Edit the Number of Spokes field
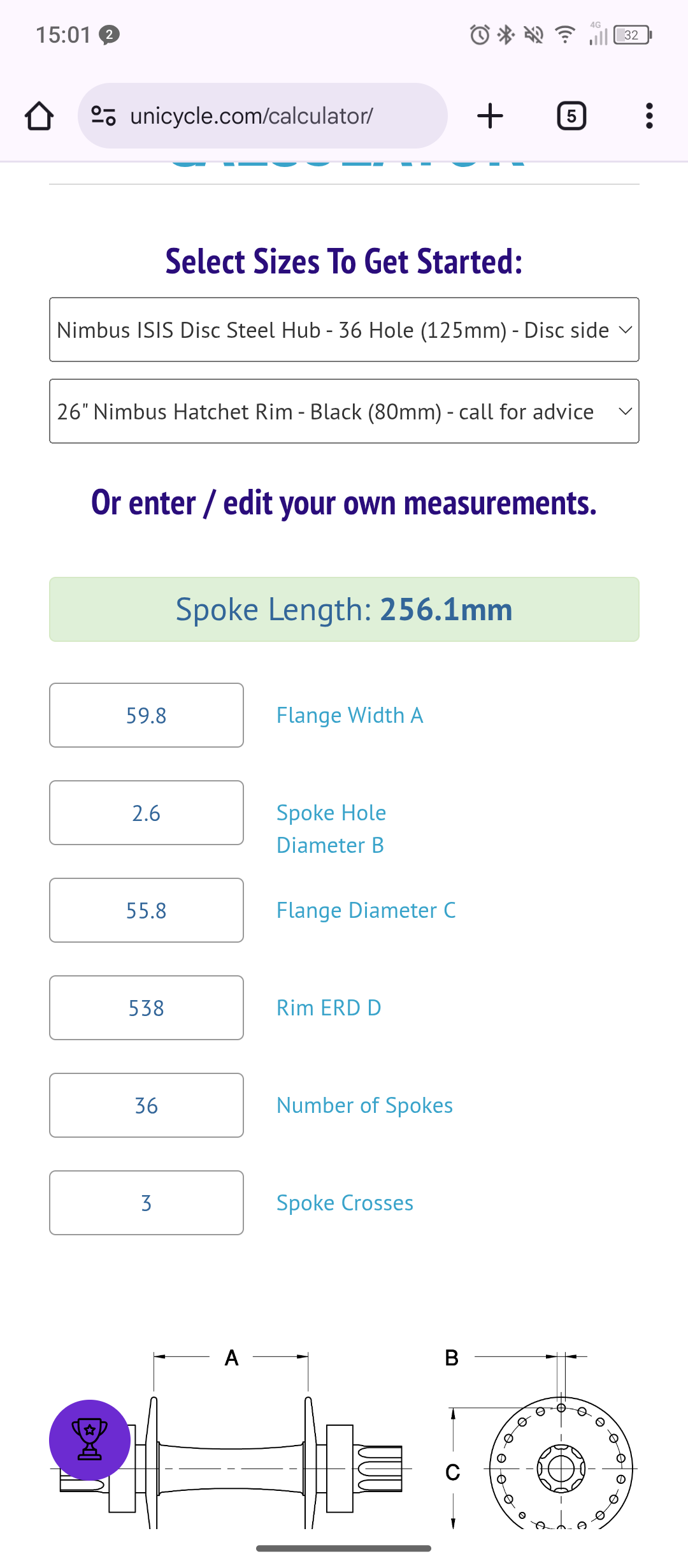The width and height of the screenshot is (688, 1568). [x=147, y=1105]
